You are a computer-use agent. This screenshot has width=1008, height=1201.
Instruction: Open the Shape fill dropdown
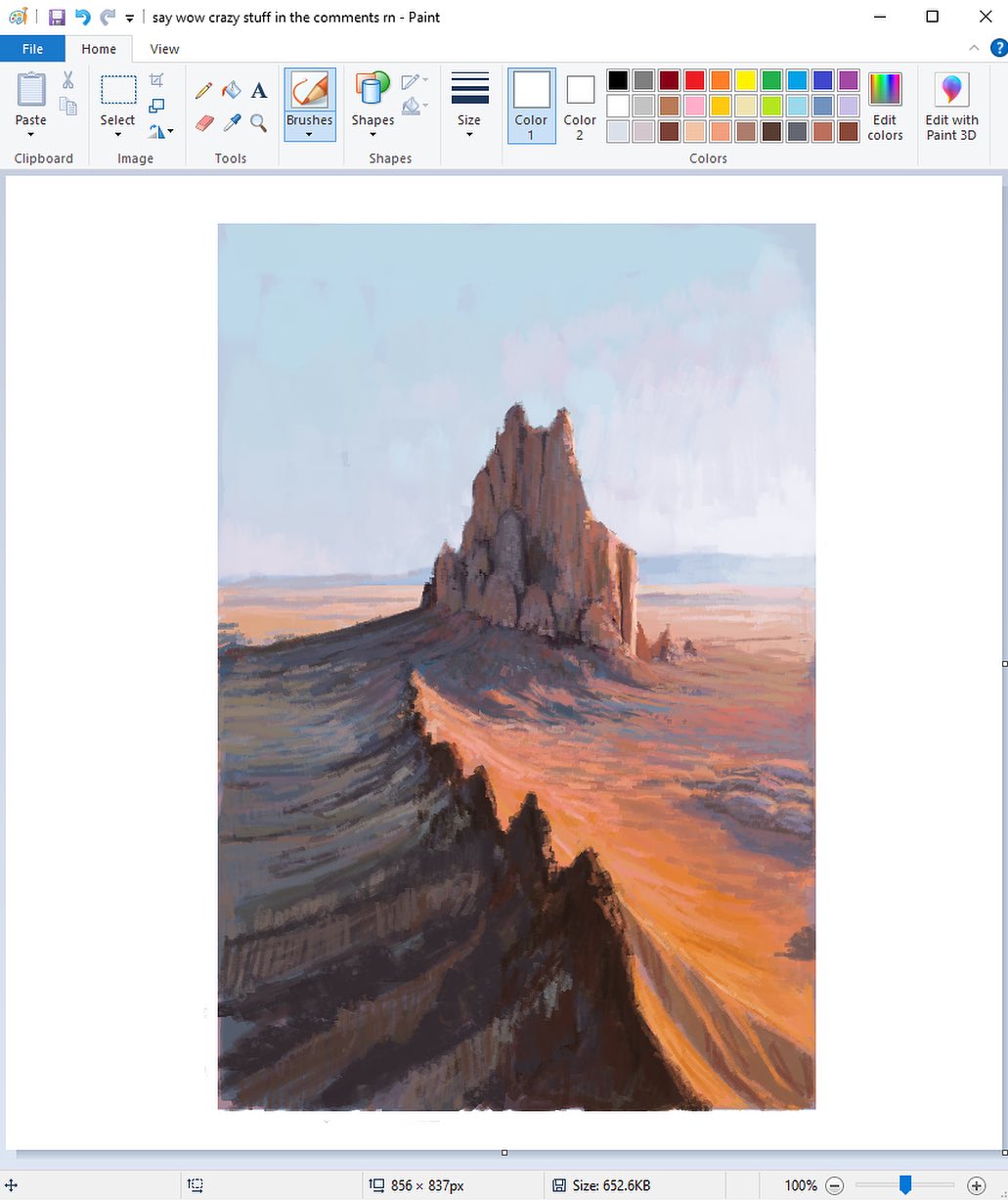coord(414,106)
